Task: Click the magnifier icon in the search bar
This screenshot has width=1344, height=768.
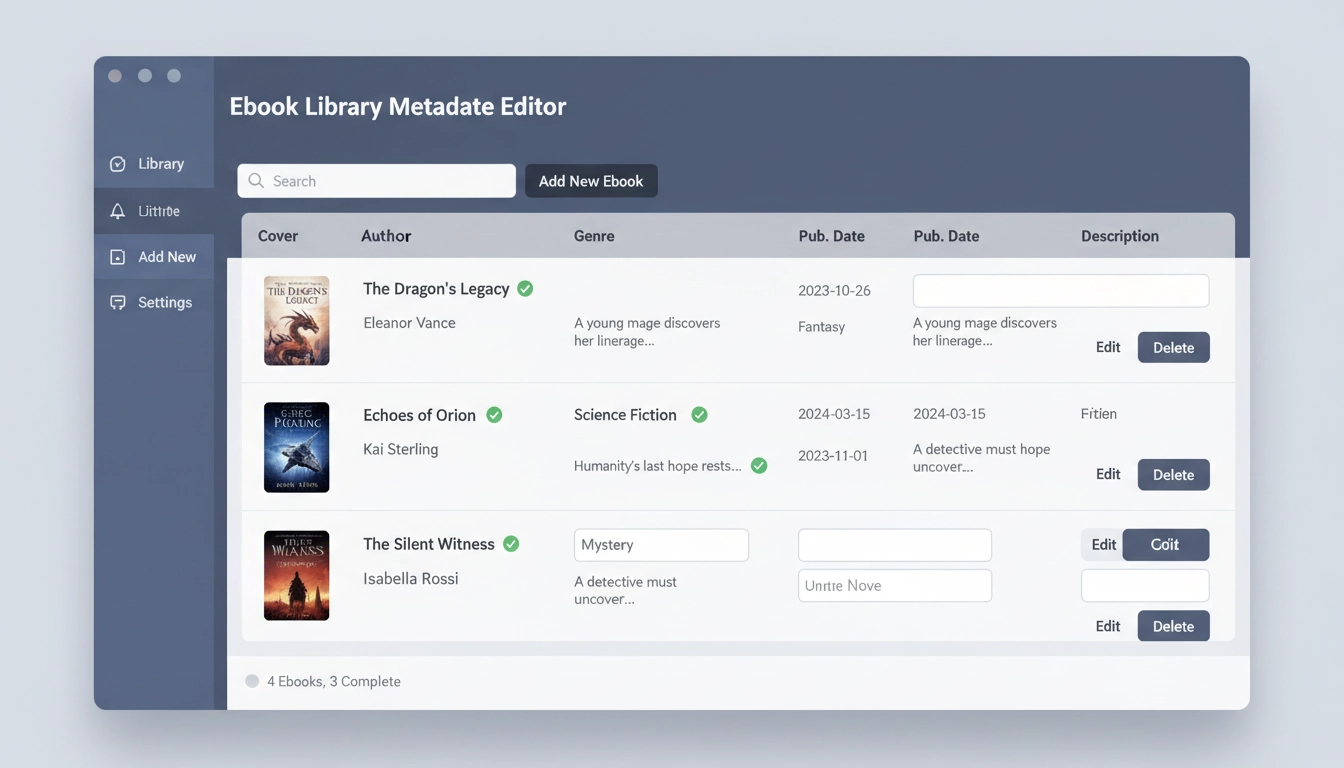Action: [256, 181]
